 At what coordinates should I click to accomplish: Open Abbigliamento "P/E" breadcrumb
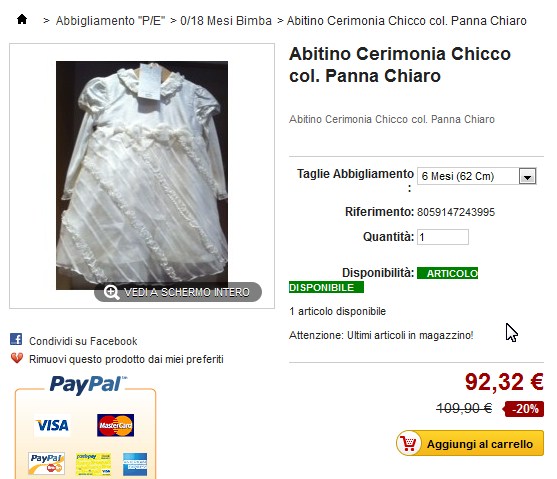(110, 21)
